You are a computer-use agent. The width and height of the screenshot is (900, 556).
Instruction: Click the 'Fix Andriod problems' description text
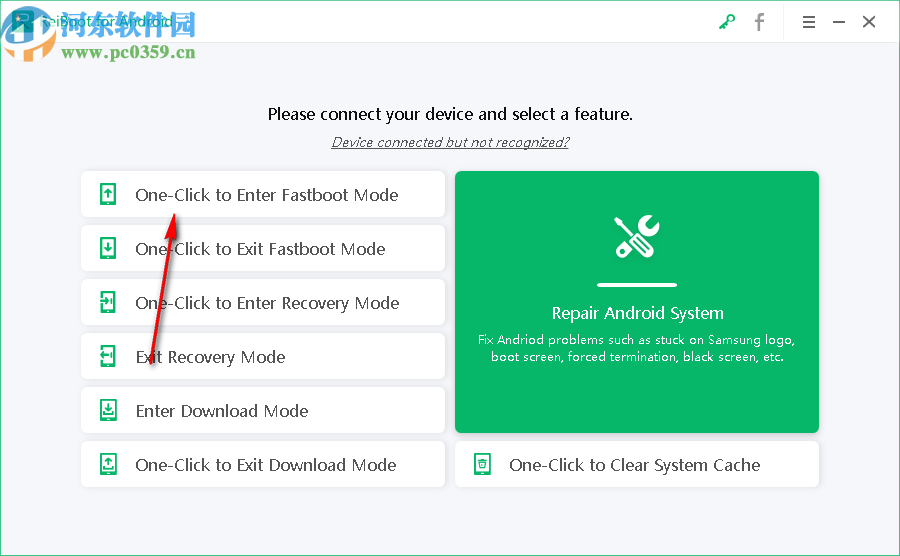click(637, 348)
